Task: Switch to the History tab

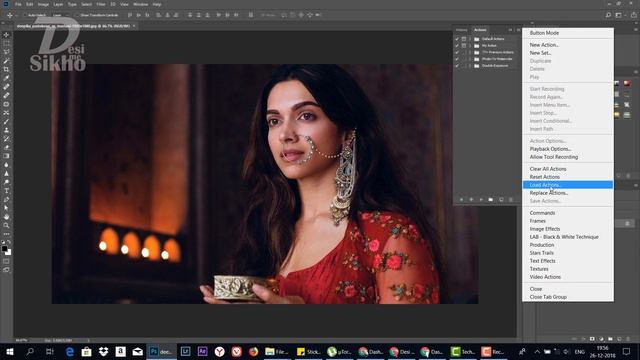Action: (x=462, y=30)
